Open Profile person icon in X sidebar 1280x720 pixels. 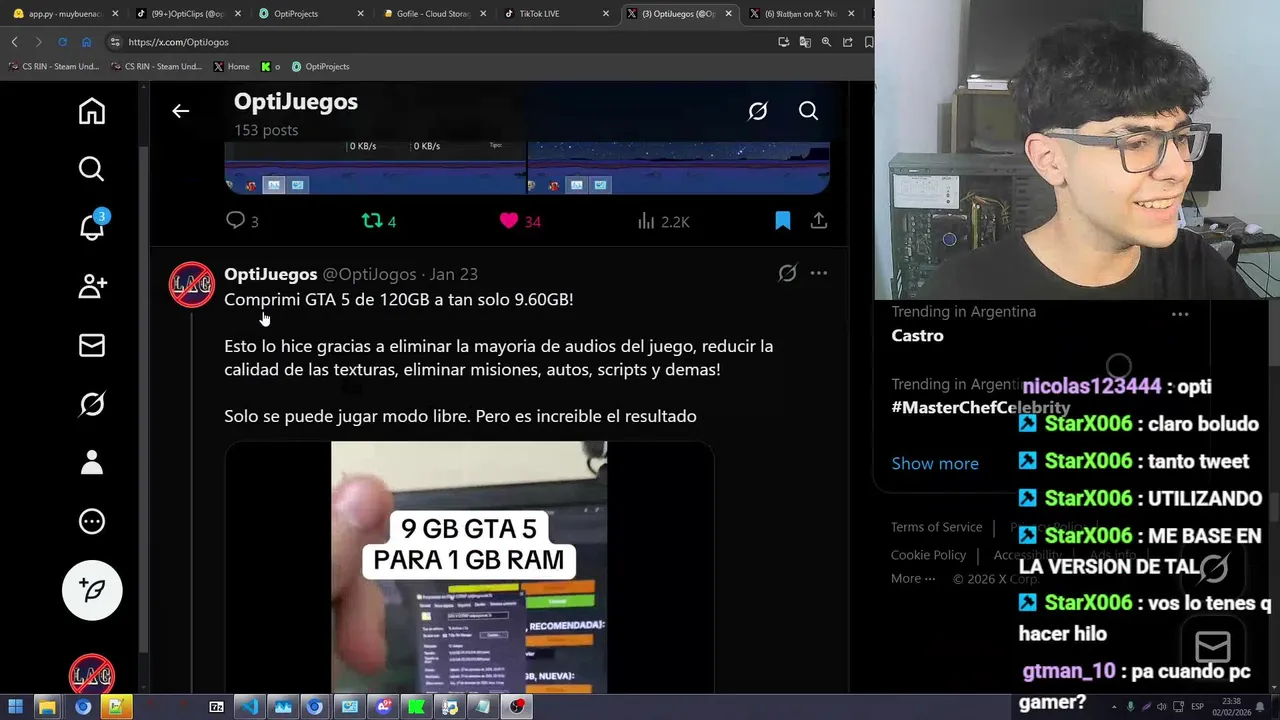click(x=92, y=462)
